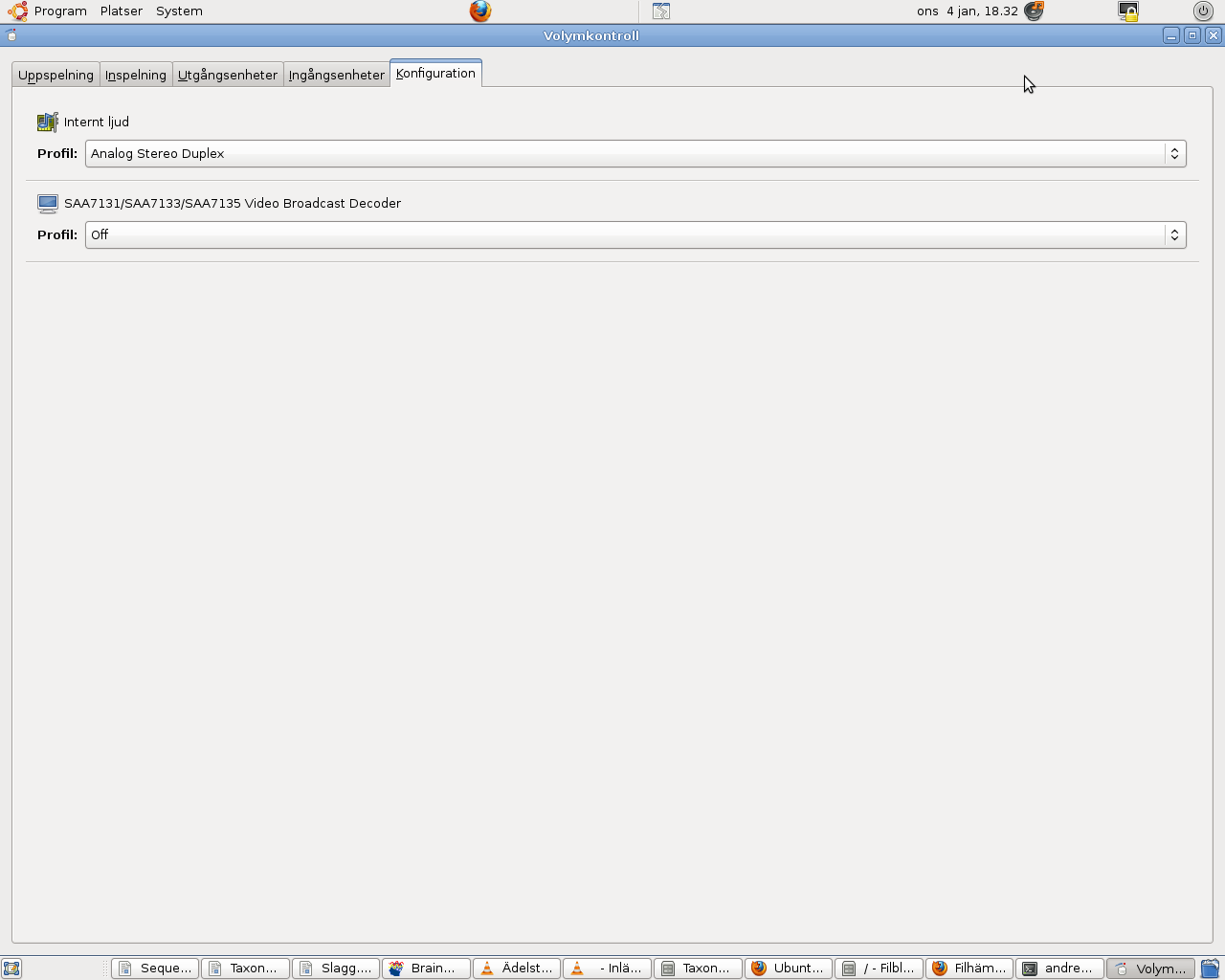Click the Internt ljud device label
1225x980 pixels.
(x=97, y=122)
